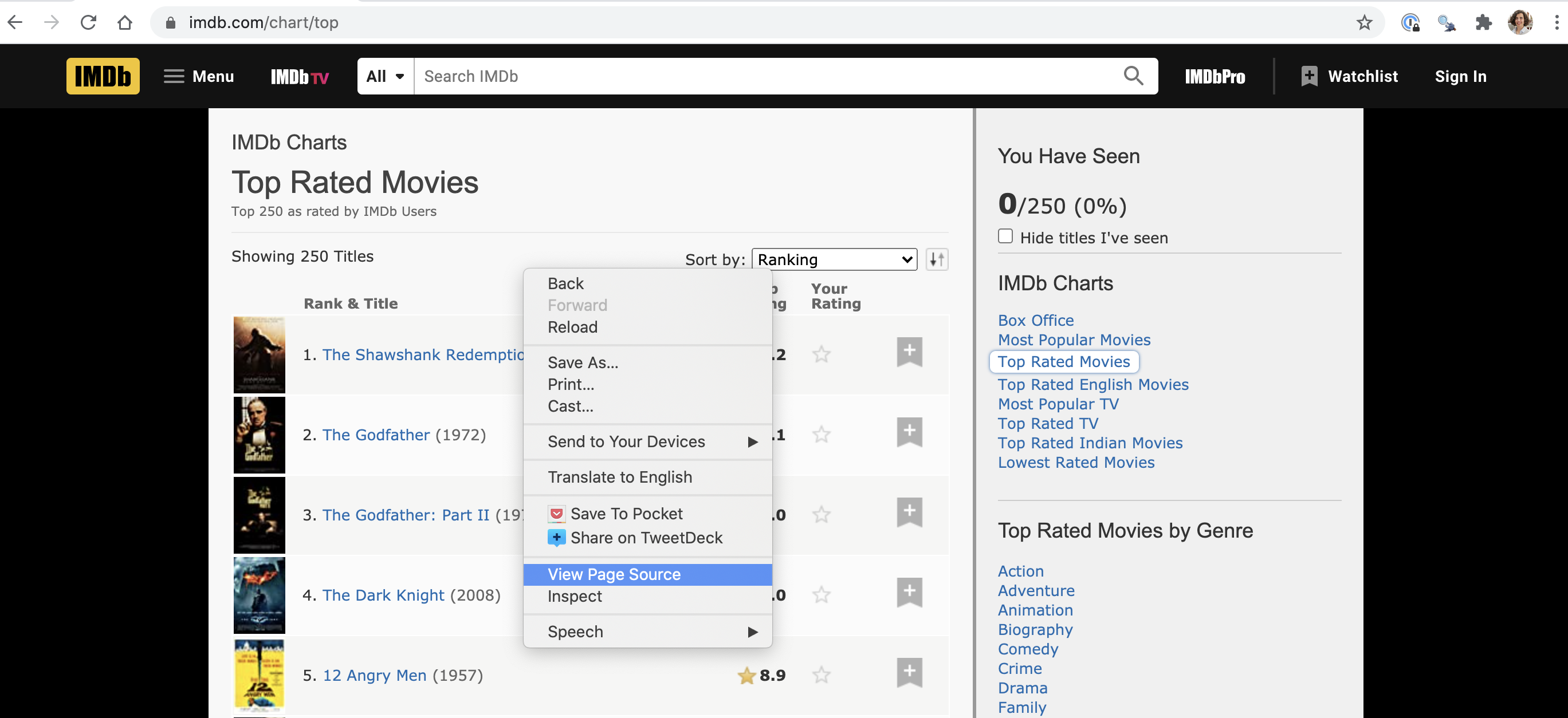The height and width of the screenshot is (718, 1568).
Task: Open the Comedy genre link
Action: click(1028, 649)
